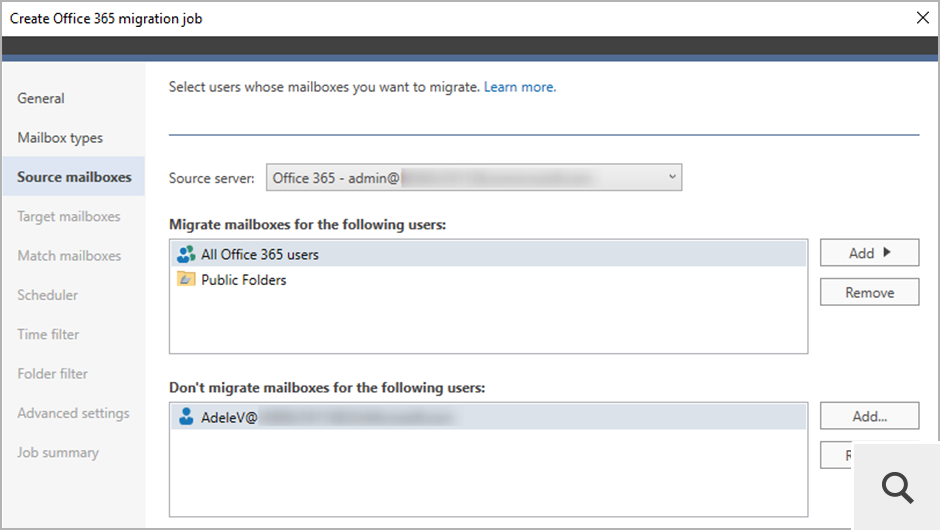
Task: Open the Advanced settings step
Action: [73, 413]
